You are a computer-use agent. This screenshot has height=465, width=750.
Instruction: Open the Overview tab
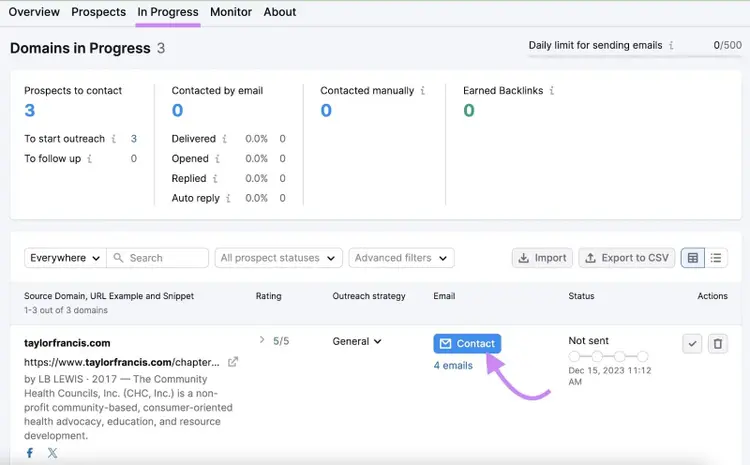coord(34,12)
